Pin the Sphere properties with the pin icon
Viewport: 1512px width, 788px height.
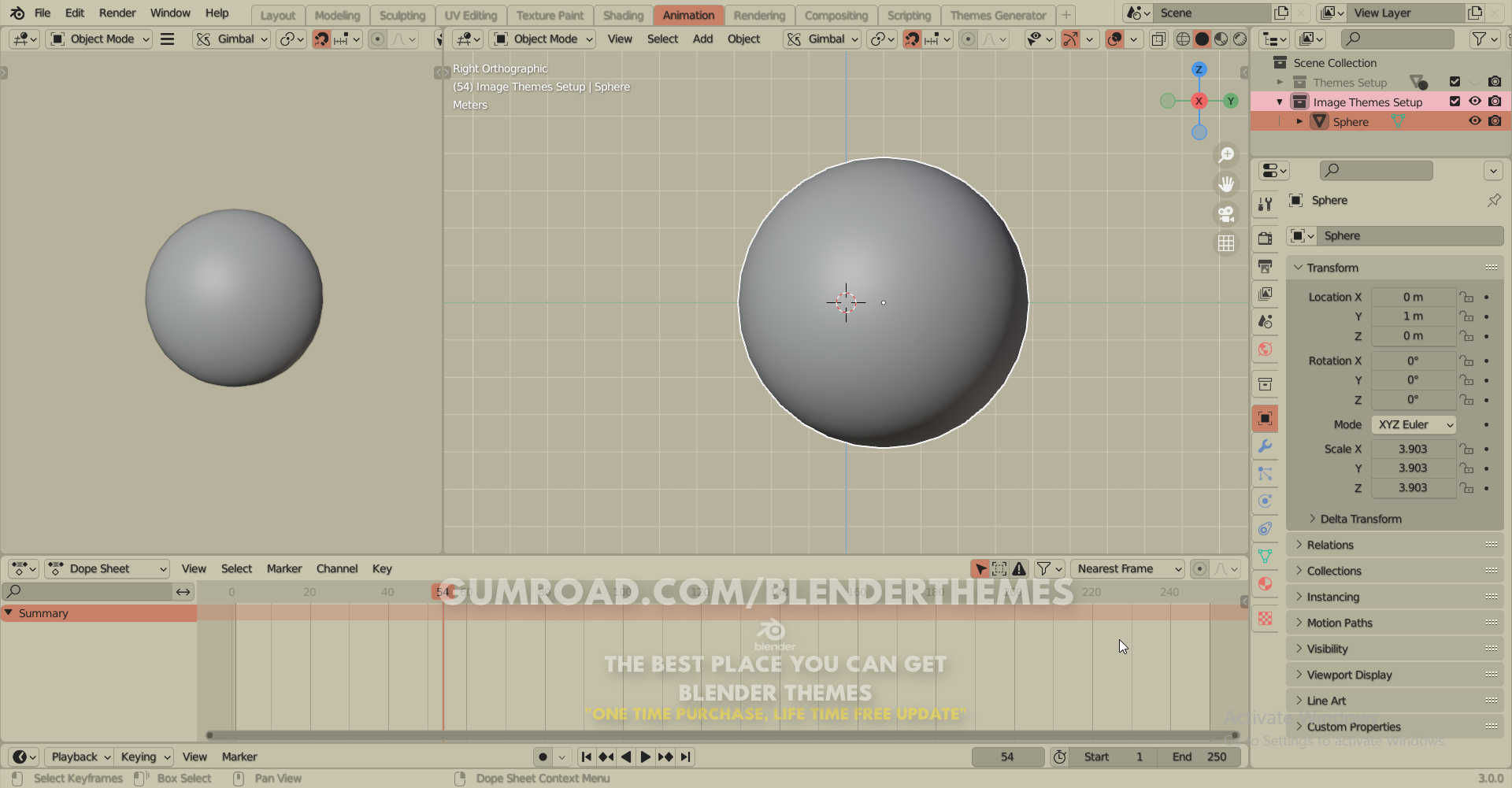[1494, 201]
